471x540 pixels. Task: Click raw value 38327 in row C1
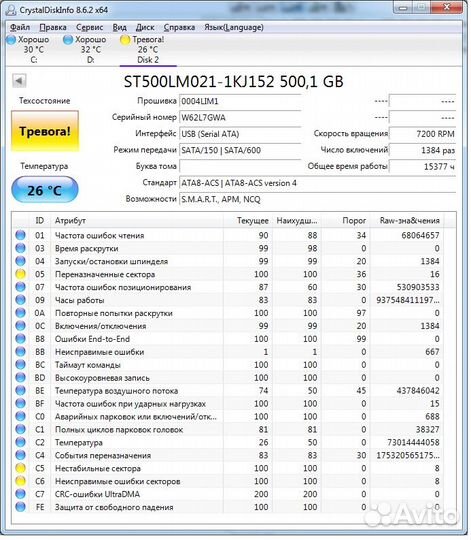[427, 429]
